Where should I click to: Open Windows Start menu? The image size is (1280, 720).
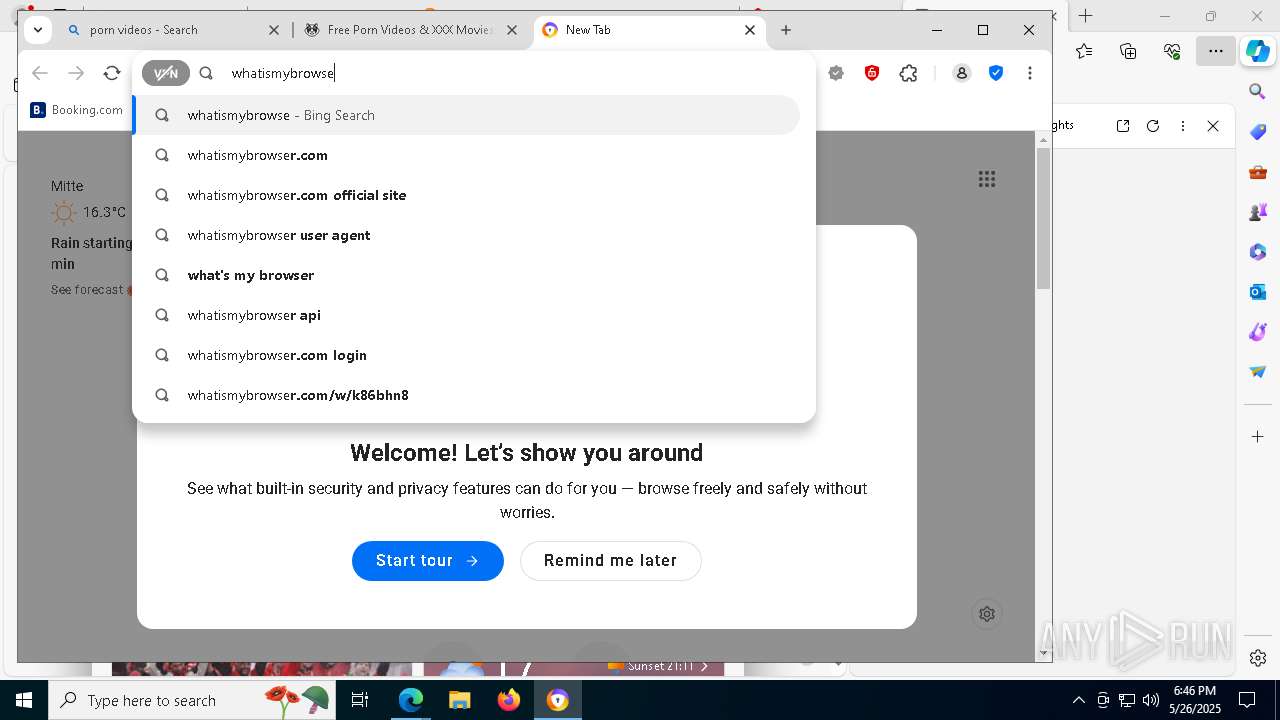click(24, 700)
